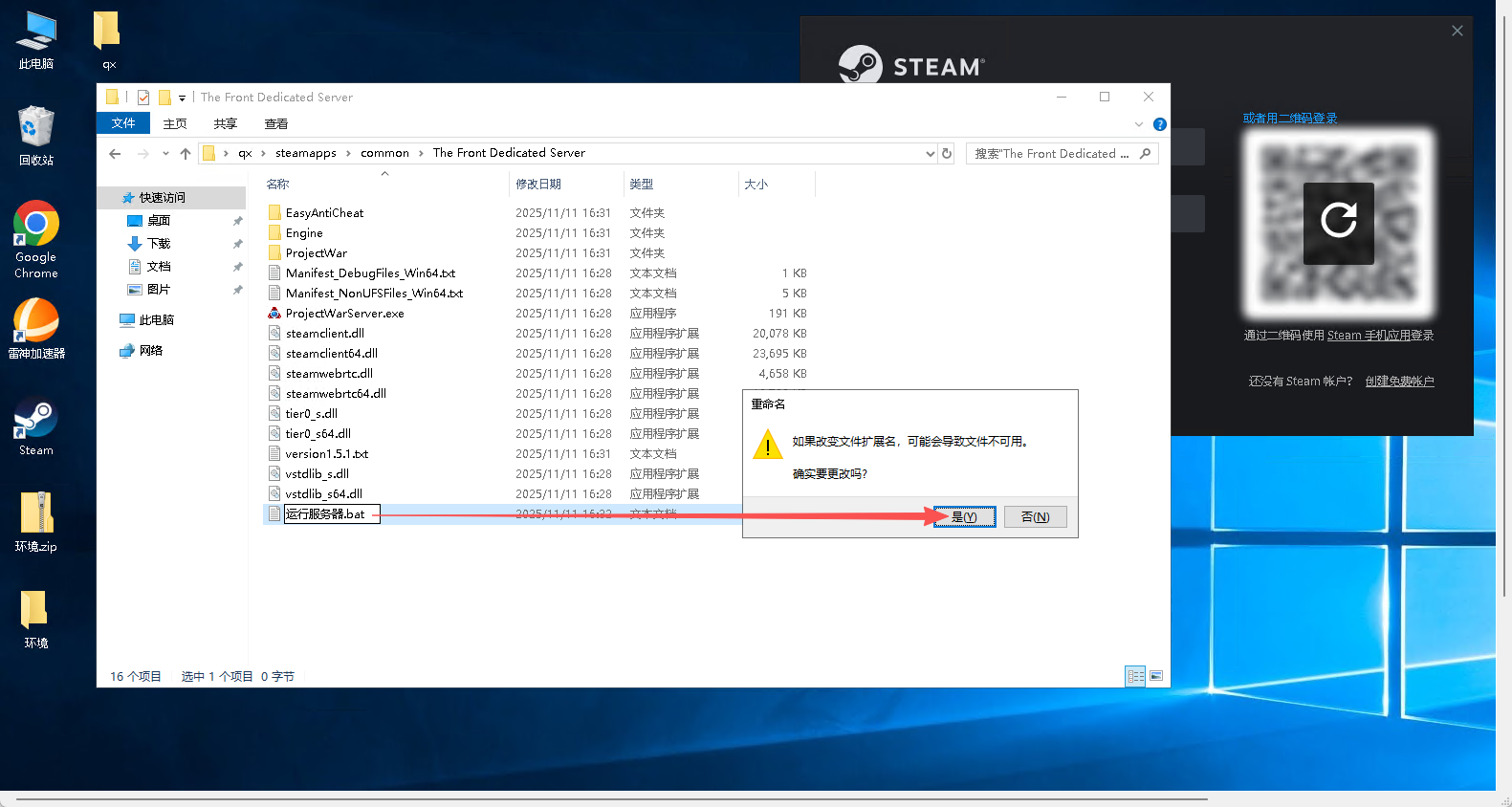Viewport: 1512px width, 807px height.
Task: Confirm rename with the 是(Y) button
Action: [x=964, y=517]
